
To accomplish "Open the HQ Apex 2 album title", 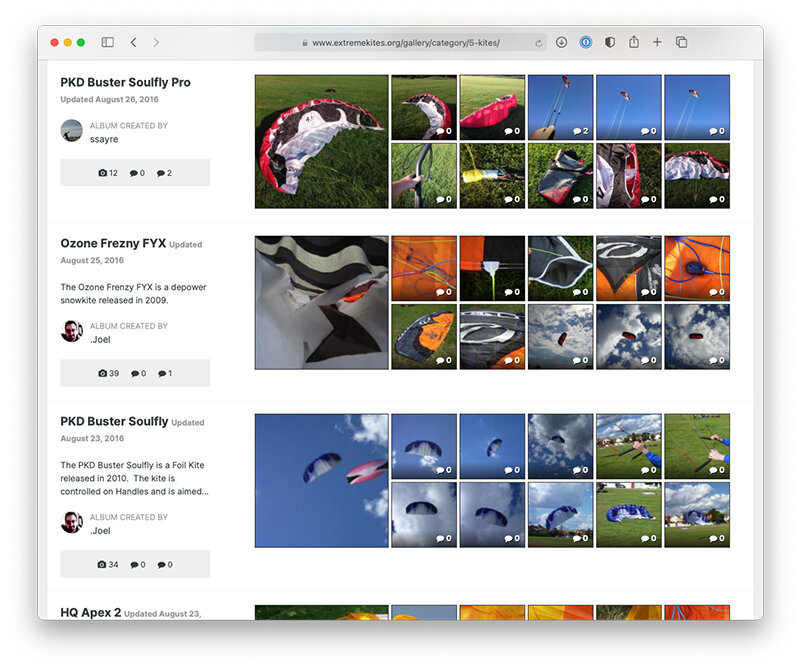I will coord(91,612).
